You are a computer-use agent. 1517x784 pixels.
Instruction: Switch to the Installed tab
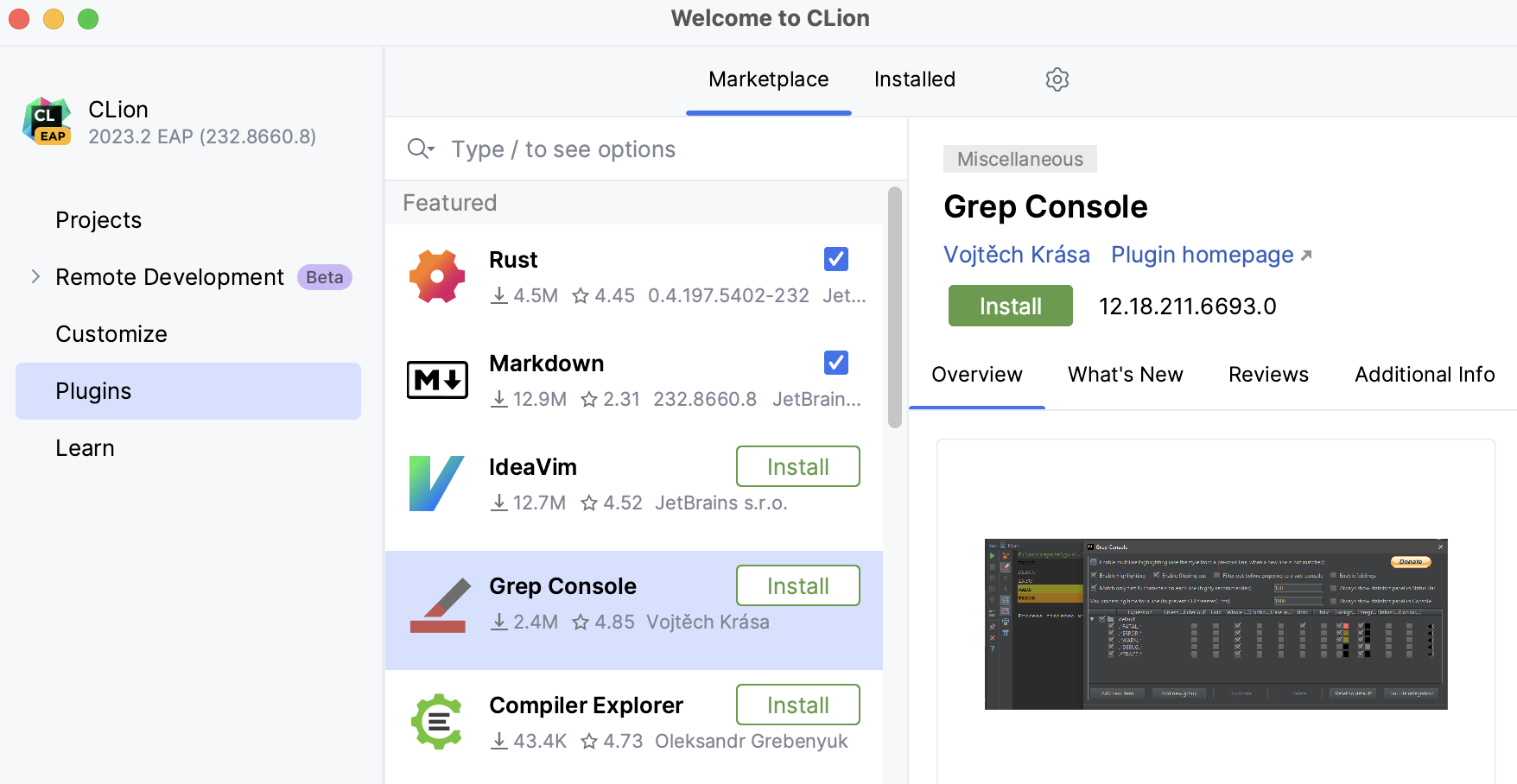click(x=914, y=79)
